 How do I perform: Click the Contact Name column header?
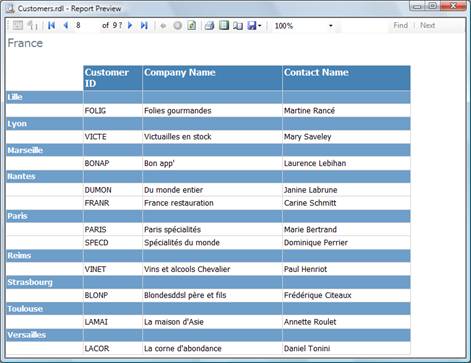[x=346, y=78]
